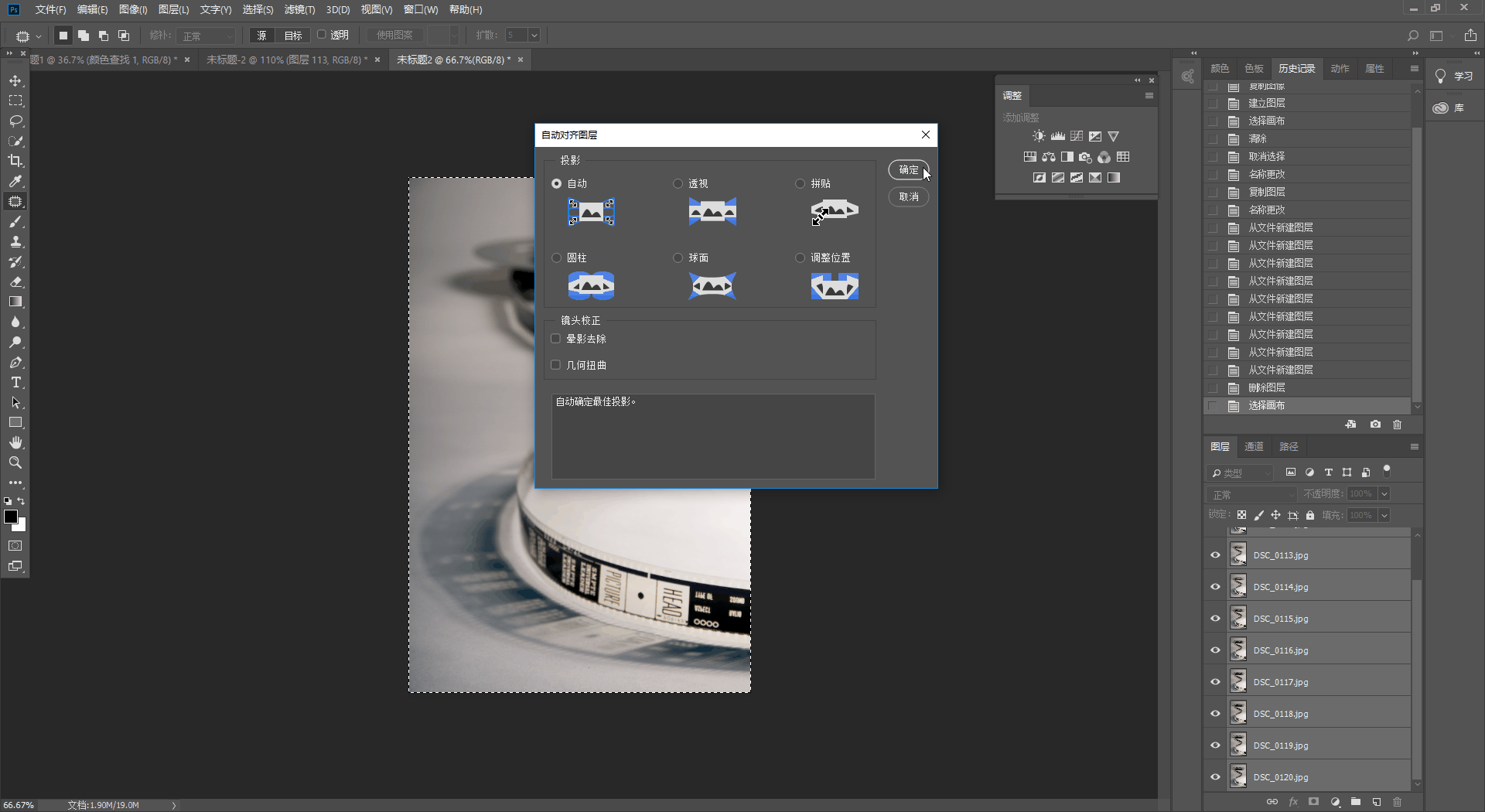
Task: Enable the 几何扭曲 checkbox
Action: [555, 365]
